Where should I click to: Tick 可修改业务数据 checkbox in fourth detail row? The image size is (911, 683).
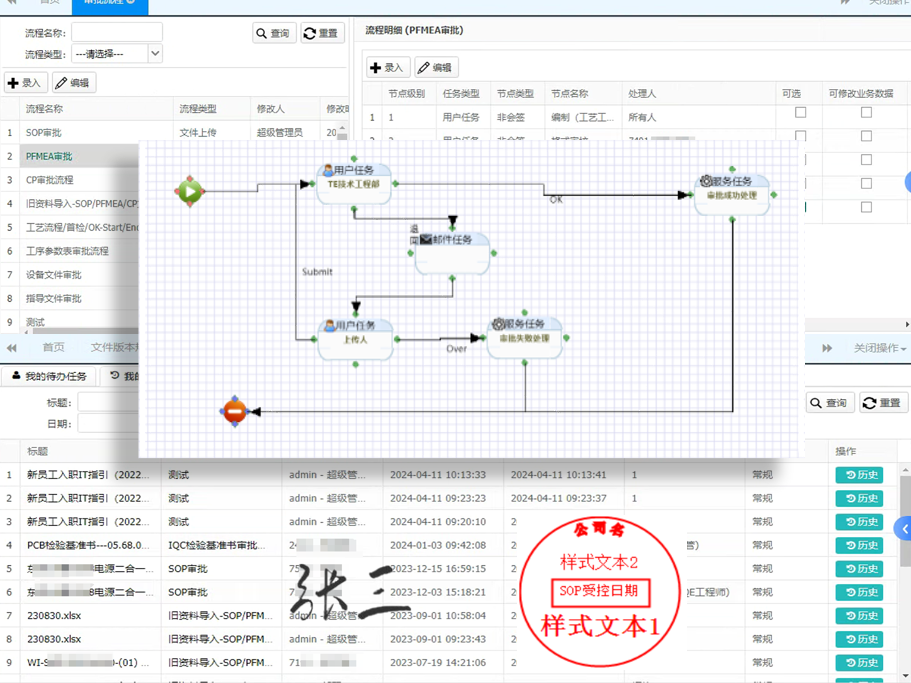click(866, 184)
